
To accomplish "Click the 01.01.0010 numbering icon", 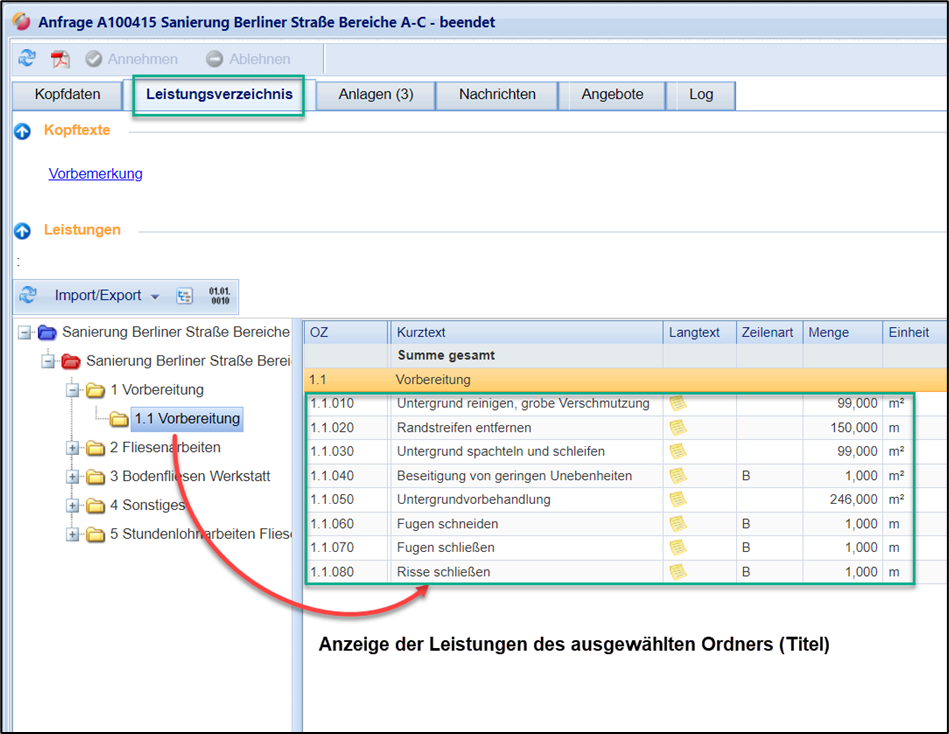I will (219, 295).
